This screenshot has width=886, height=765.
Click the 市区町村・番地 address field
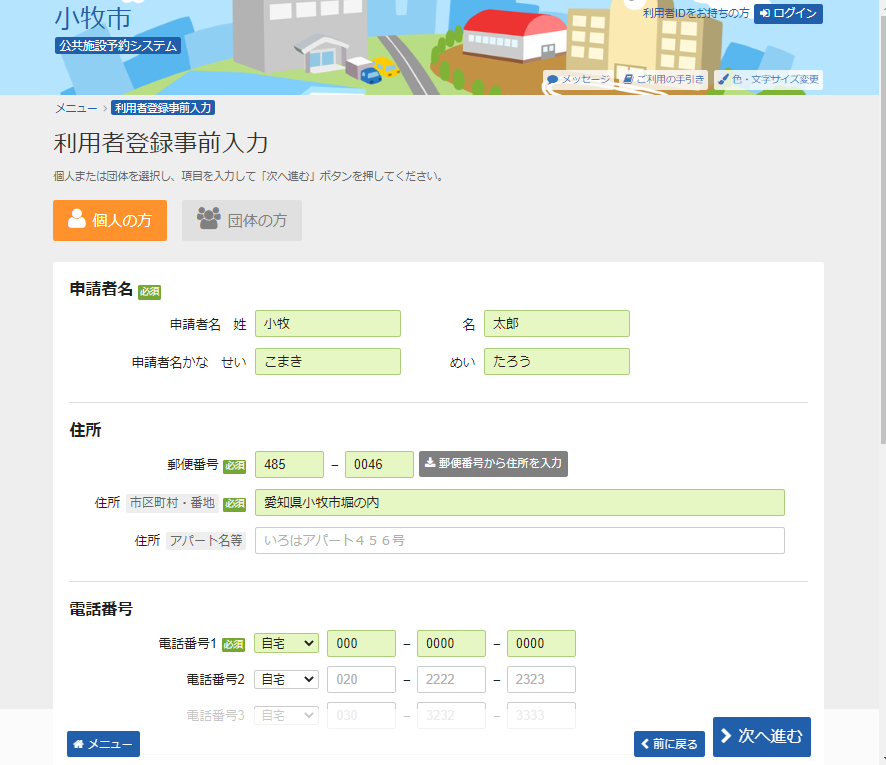tap(519, 503)
